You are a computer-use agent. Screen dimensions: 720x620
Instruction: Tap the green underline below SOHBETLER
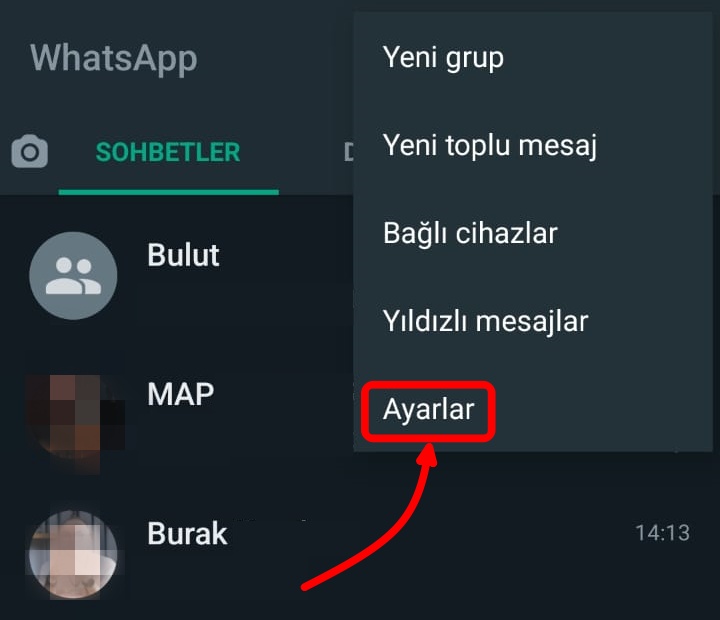click(x=169, y=192)
